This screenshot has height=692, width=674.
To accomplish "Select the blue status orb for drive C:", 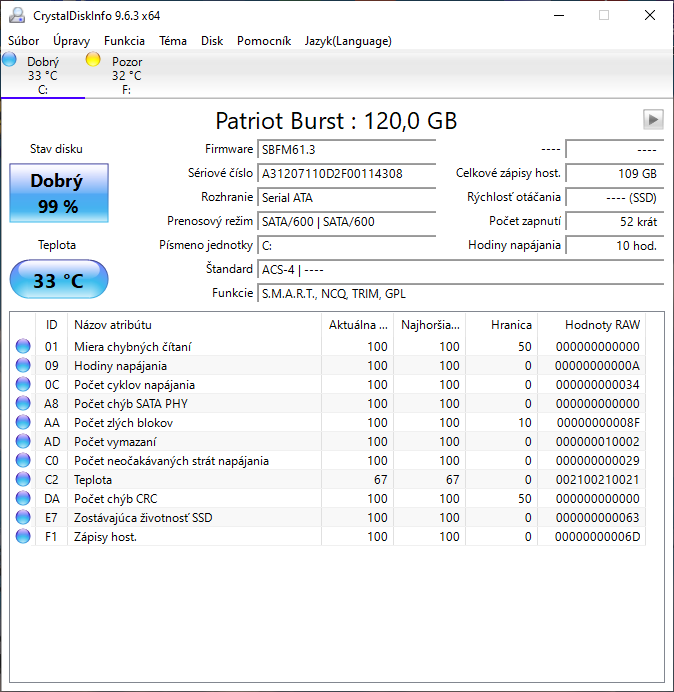I will [10, 60].
